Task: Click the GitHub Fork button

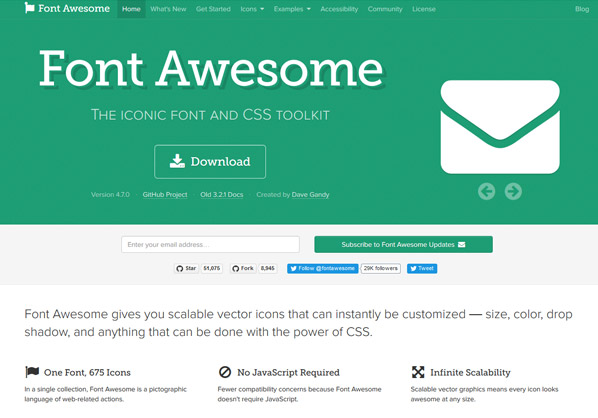Action: [243, 268]
